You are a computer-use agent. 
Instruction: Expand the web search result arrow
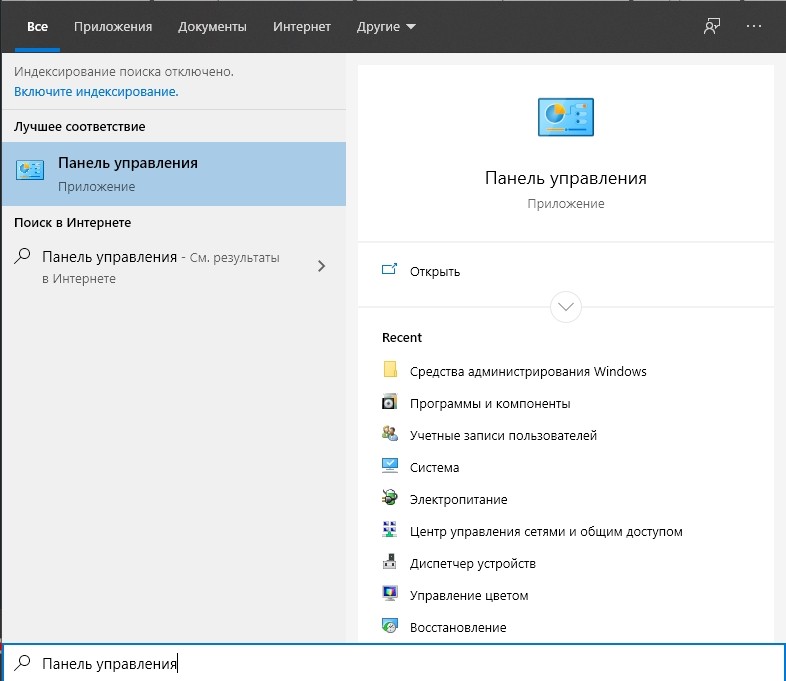tap(321, 266)
